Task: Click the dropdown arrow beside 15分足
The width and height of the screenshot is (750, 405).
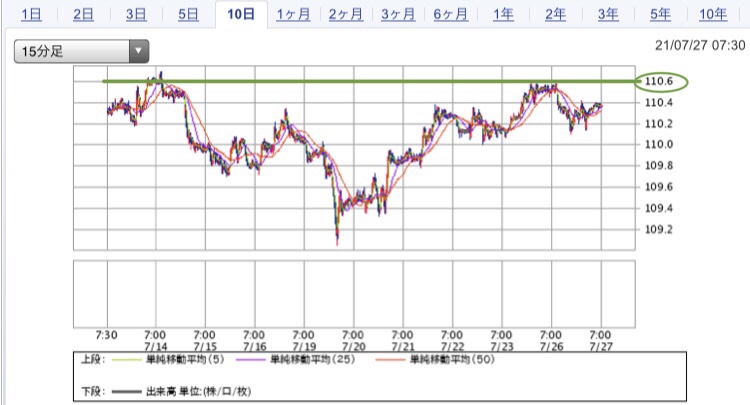Action: click(x=139, y=51)
